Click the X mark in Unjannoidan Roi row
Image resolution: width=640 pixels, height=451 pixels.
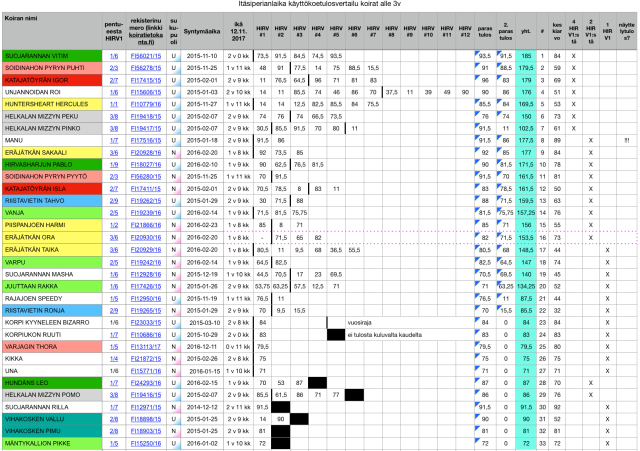coord(573,91)
